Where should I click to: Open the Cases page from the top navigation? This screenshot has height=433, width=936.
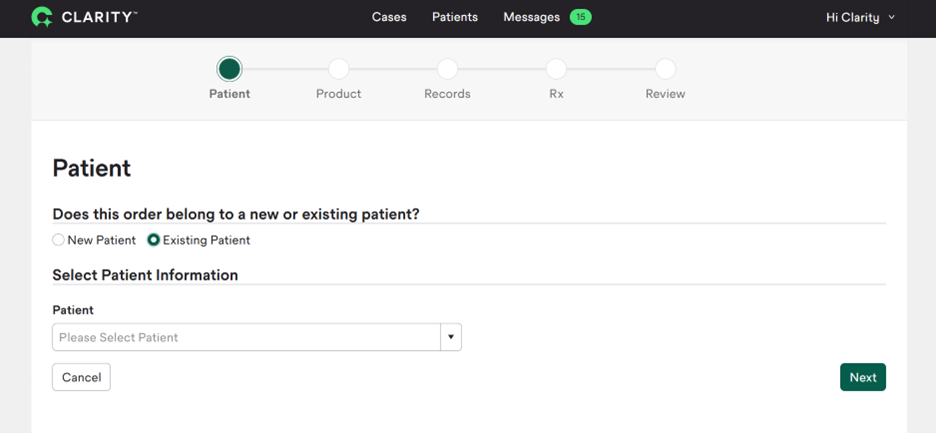(x=389, y=17)
